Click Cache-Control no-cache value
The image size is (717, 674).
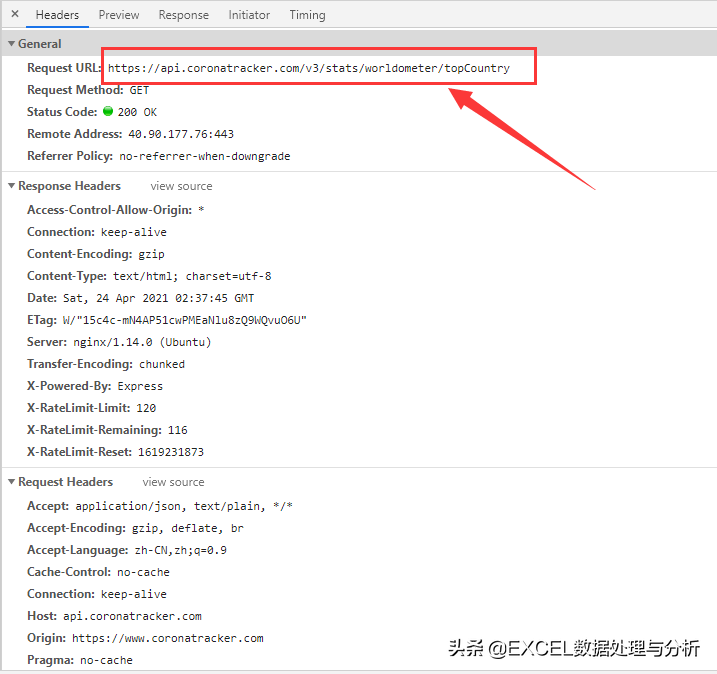point(144,572)
